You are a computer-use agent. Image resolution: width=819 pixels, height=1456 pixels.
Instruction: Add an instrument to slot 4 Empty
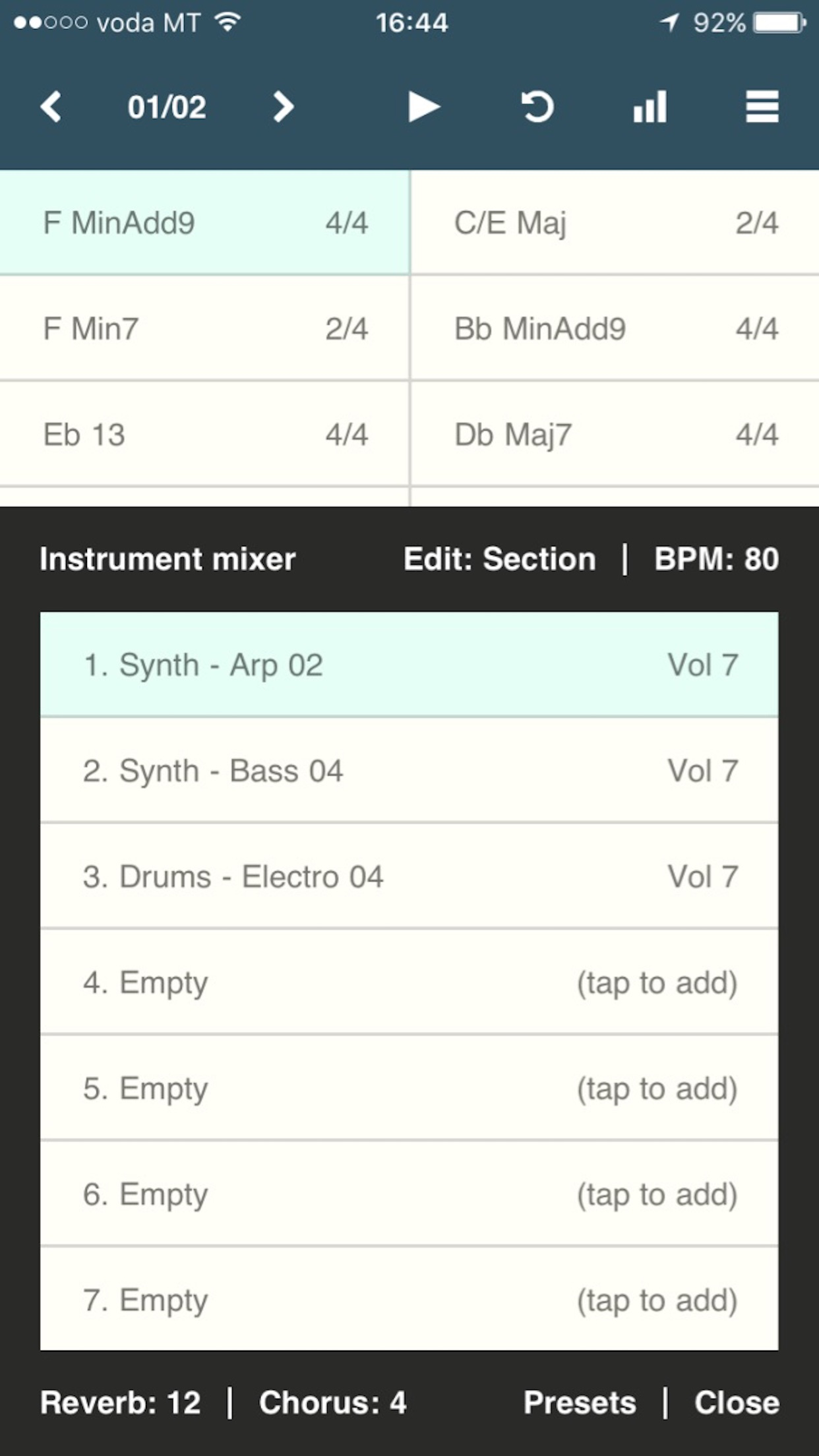[x=409, y=983]
